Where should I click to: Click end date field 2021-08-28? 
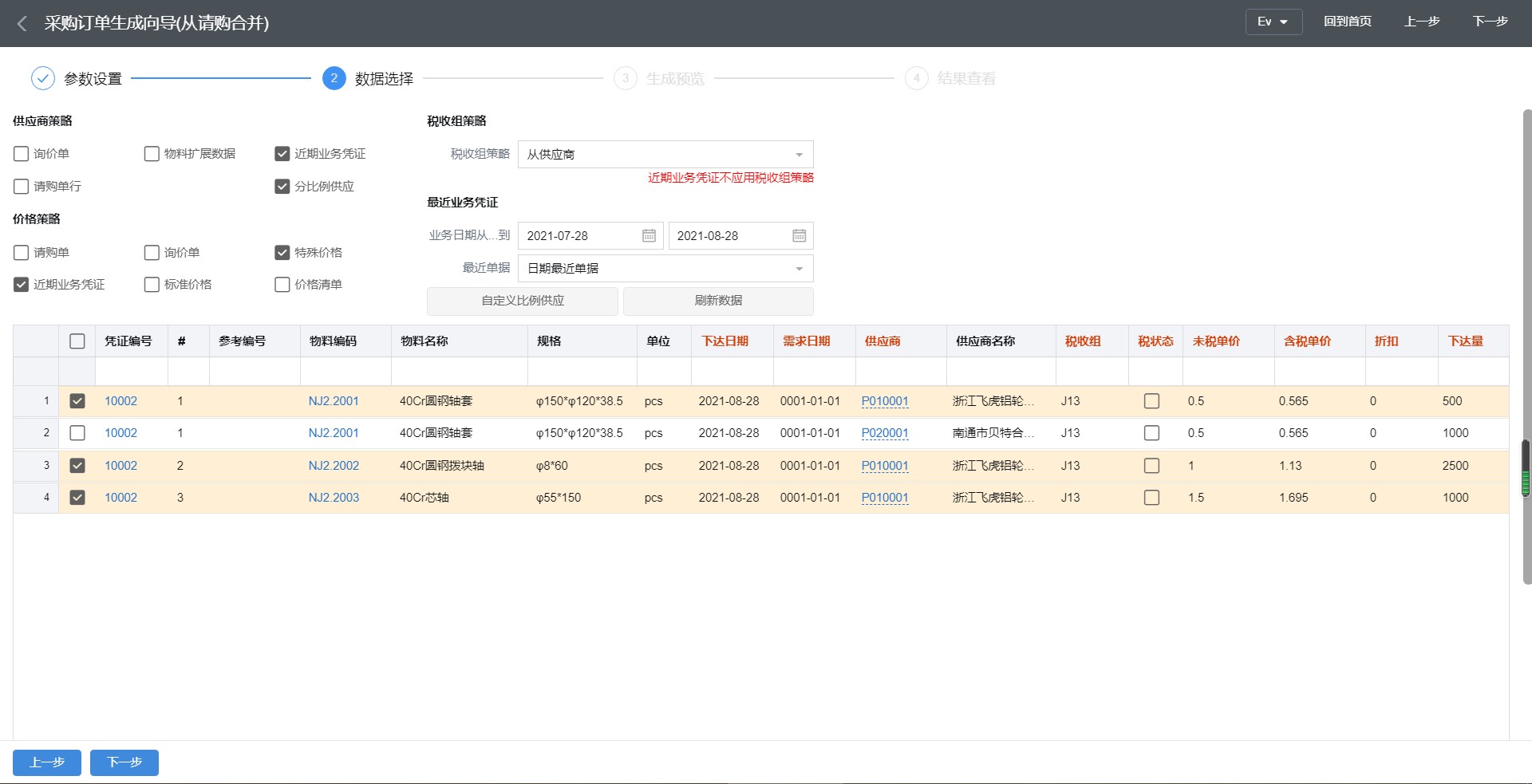(740, 235)
